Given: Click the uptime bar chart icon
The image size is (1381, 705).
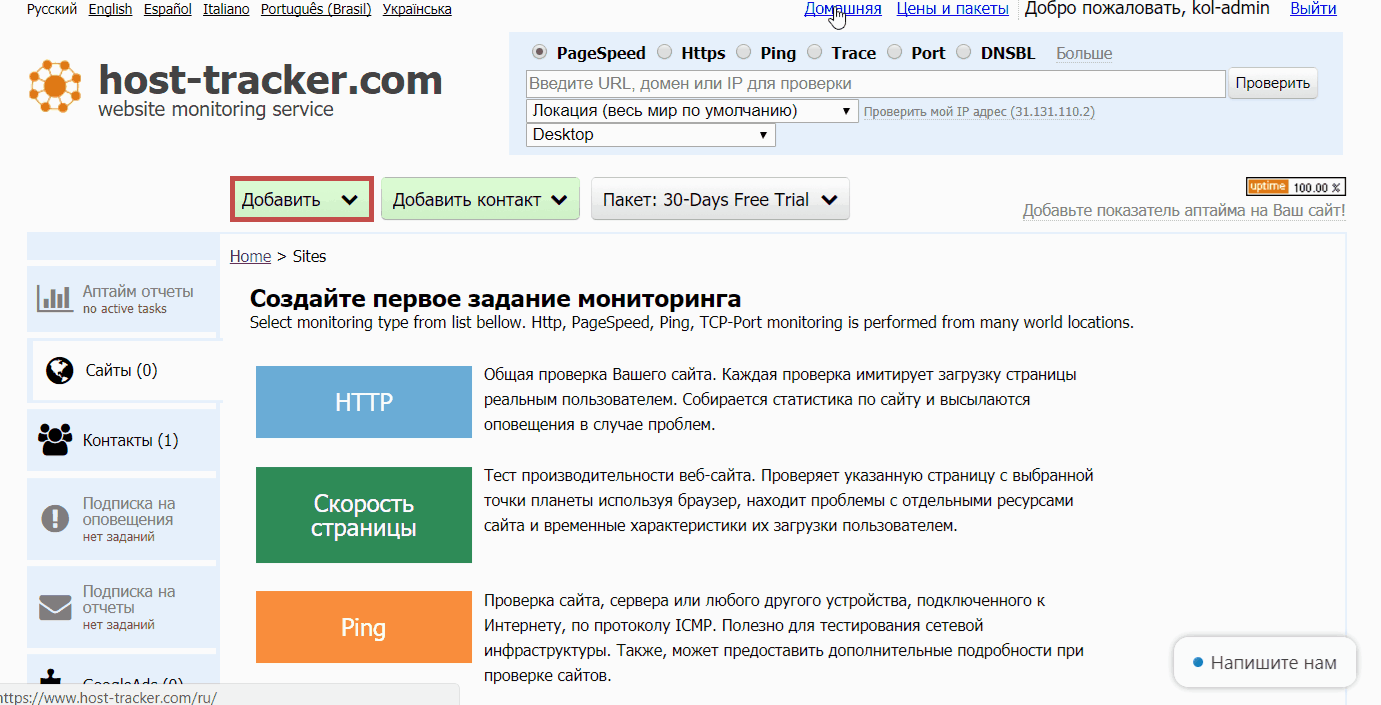Looking at the screenshot, I should [54, 298].
